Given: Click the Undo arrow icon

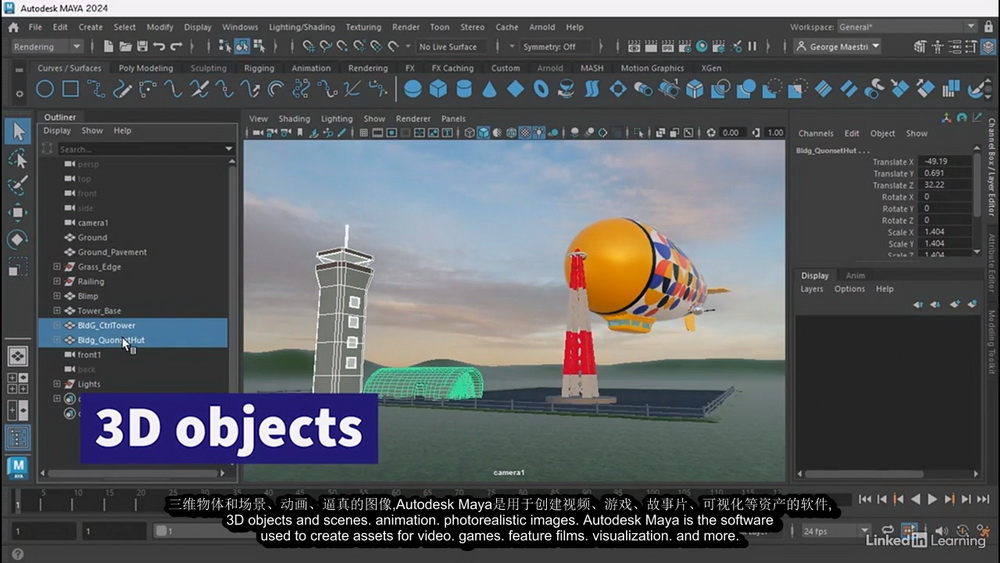Looking at the screenshot, I should tap(159, 47).
